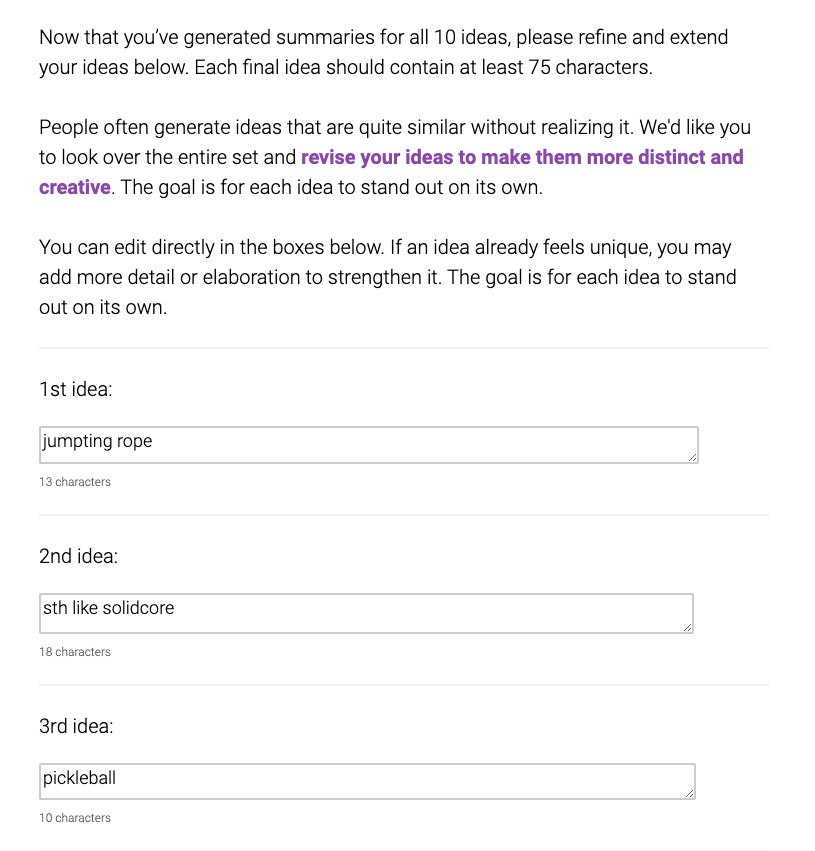Viewport: 815px width, 851px height.
Task: Click the "13 characters" counter
Action: pos(75,482)
